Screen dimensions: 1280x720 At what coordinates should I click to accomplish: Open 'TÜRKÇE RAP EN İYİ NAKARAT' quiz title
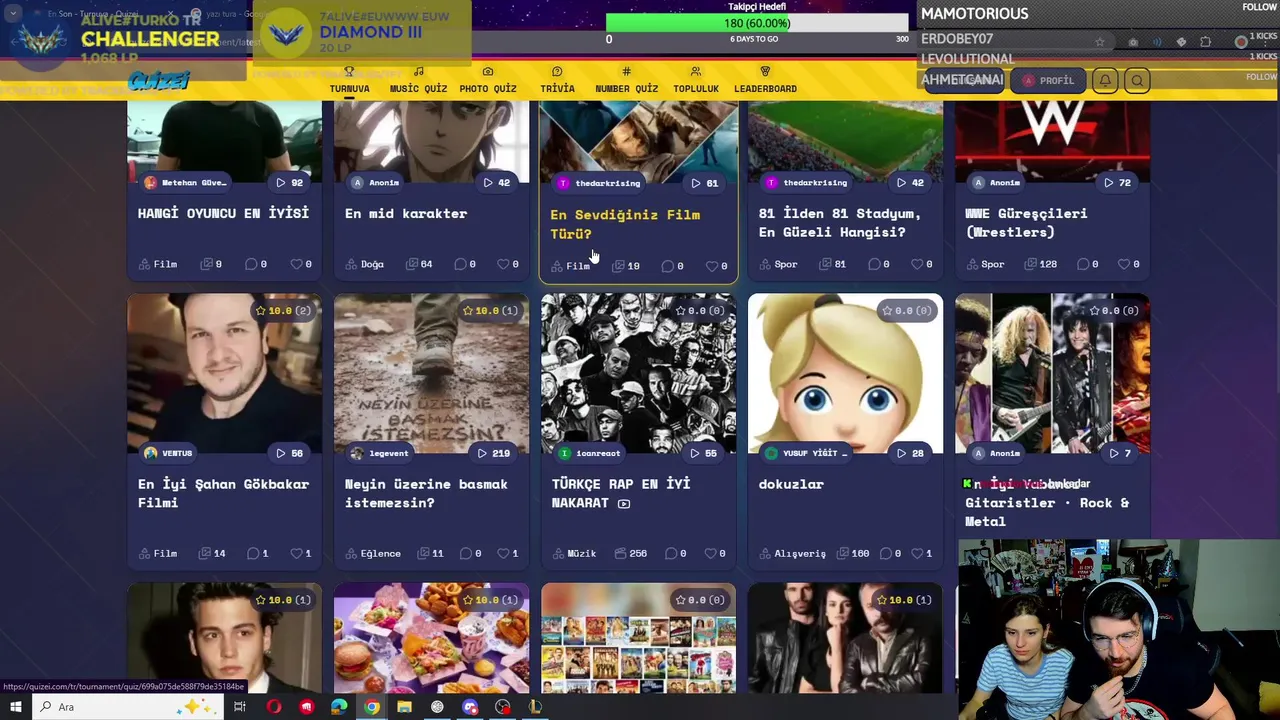[621, 493]
